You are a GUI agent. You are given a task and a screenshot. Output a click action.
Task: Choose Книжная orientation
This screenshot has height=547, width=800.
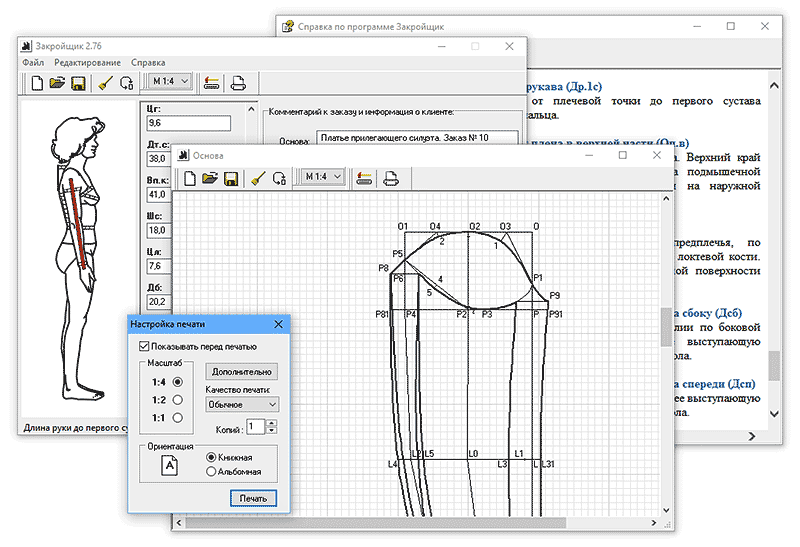click(211, 457)
